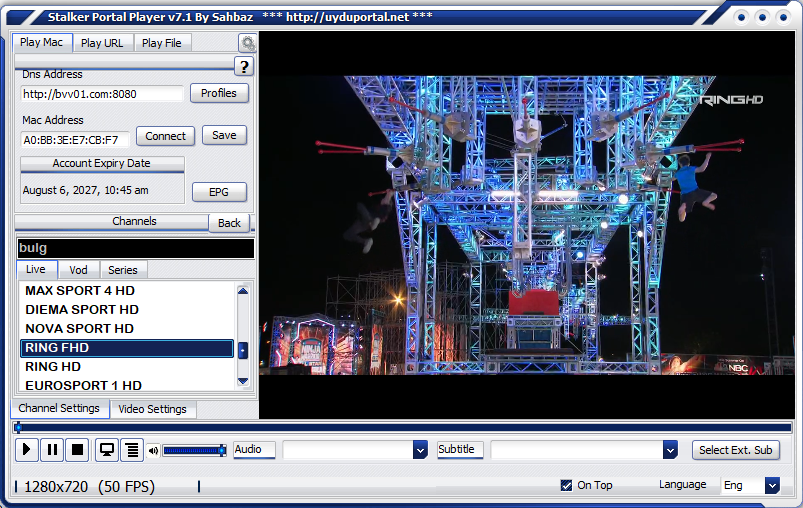
Task: Click the 1280x720 (50 FPS) status text
Action: [90, 486]
